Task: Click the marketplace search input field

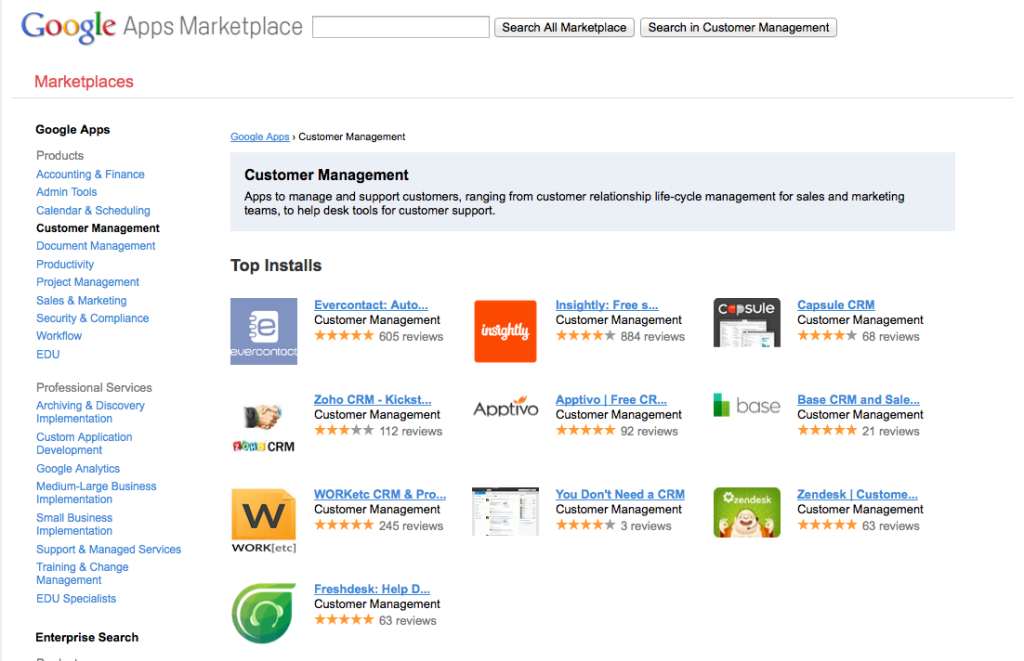Action: click(x=401, y=27)
